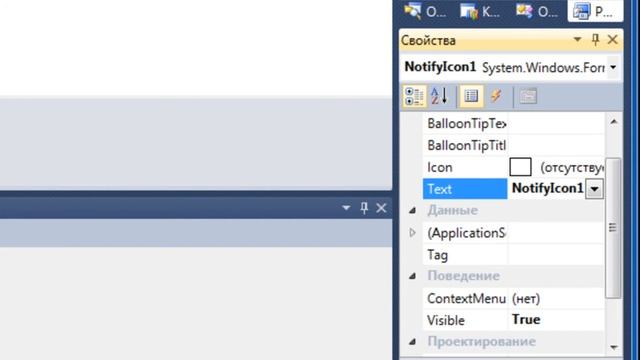Collapse the Проектирование category

(412, 341)
